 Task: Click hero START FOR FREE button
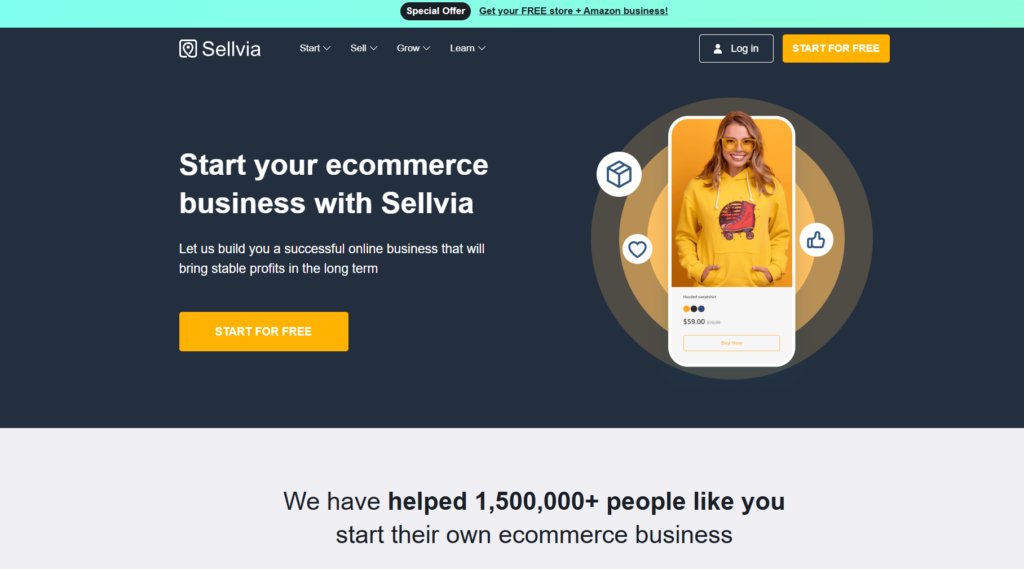(264, 331)
